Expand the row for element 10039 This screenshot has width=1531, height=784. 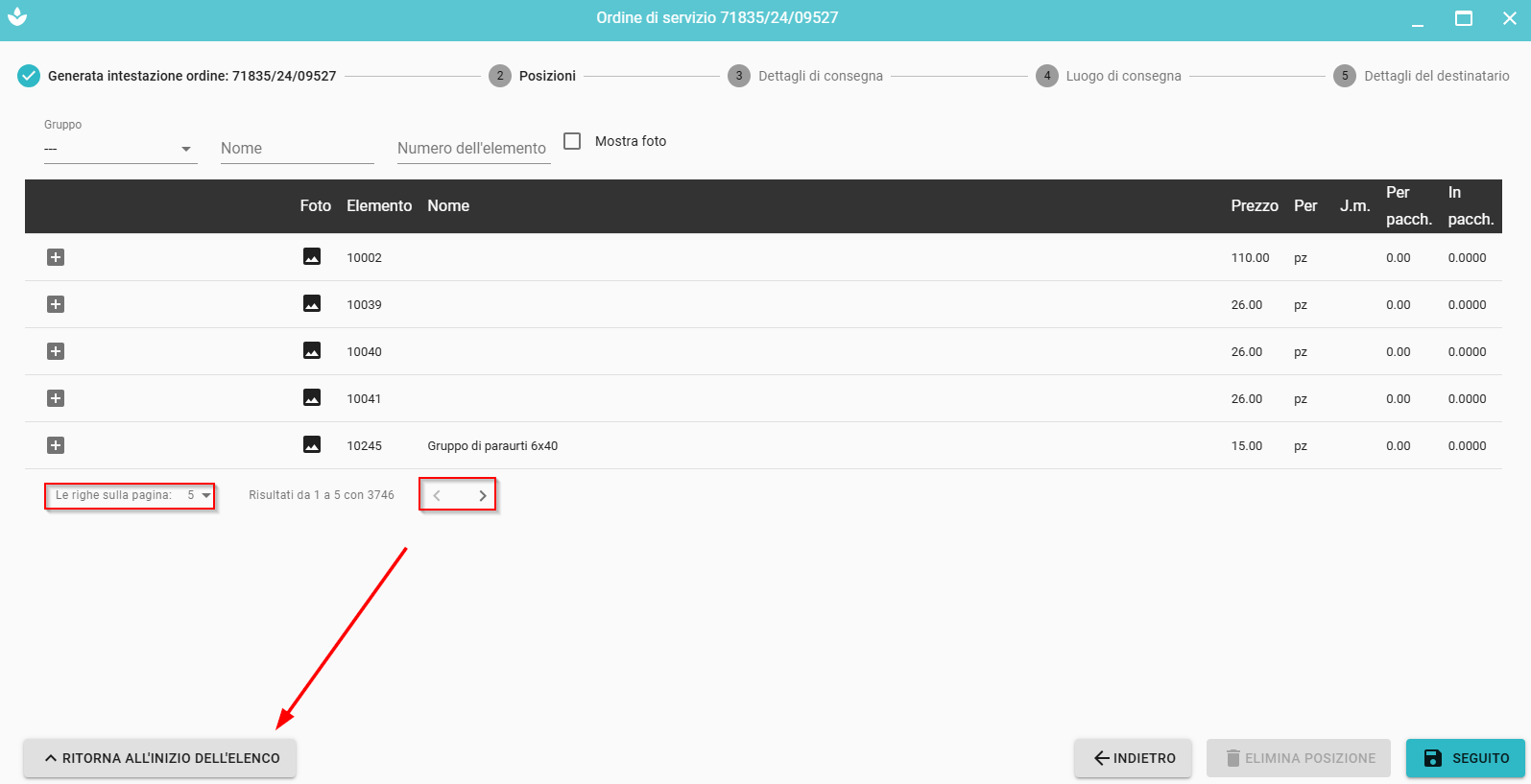[x=56, y=304]
